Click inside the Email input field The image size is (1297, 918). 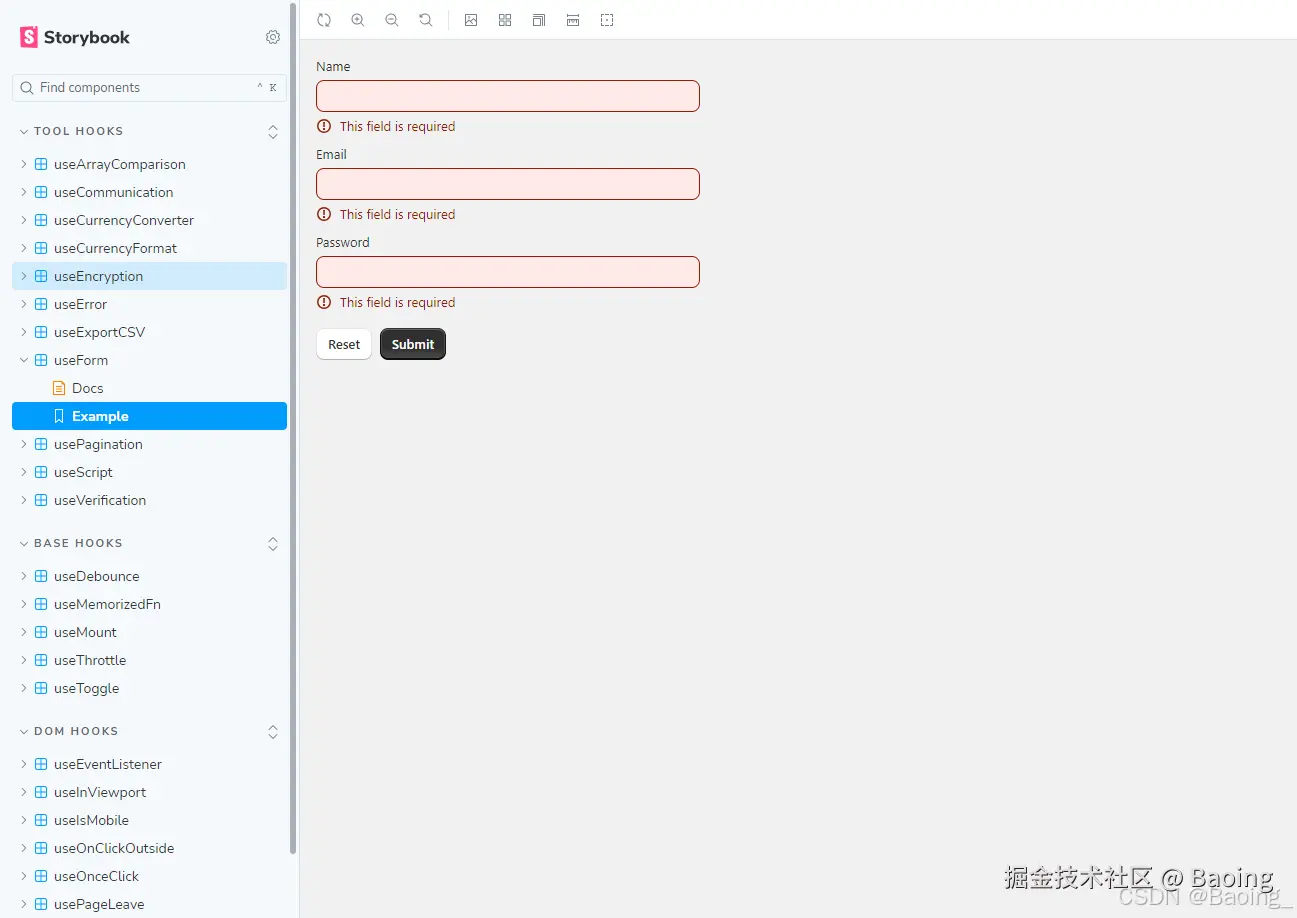click(507, 183)
